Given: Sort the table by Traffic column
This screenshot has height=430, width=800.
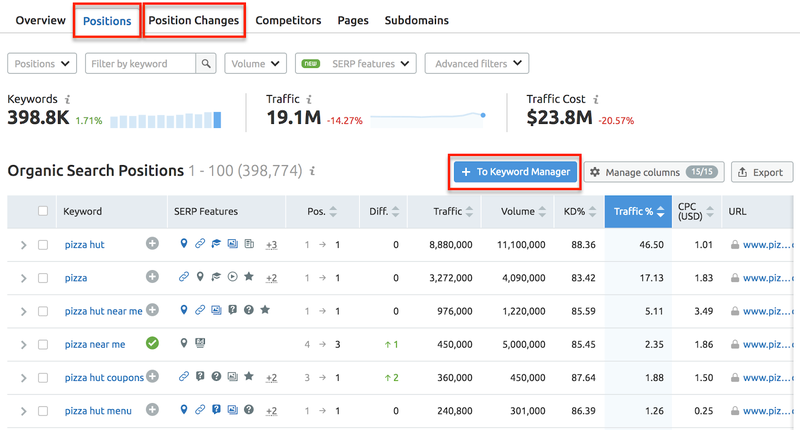Looking at the screenshot, I should coord(454,212).
